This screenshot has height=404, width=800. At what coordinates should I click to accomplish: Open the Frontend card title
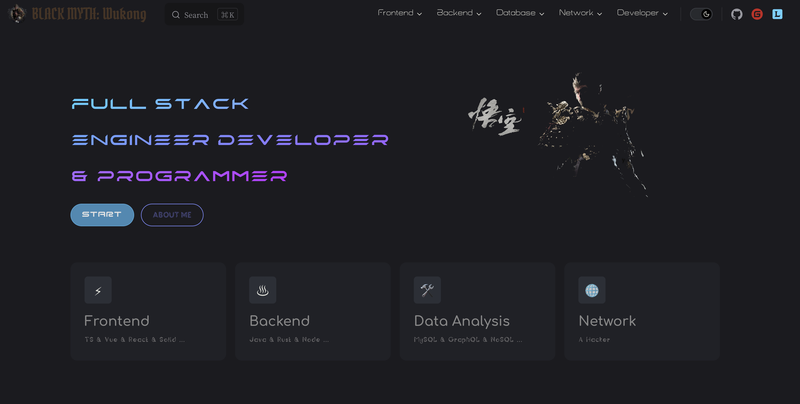tap(117, 321)
